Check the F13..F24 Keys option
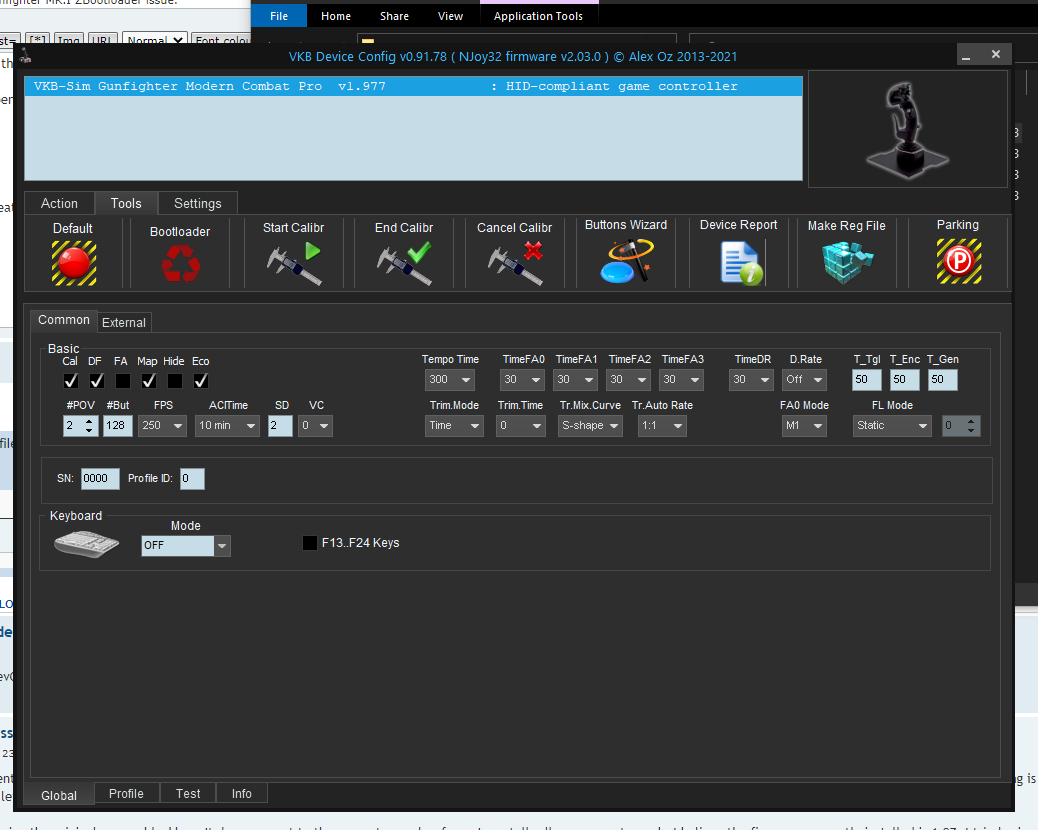1038x830 pixels. [310, 543]
